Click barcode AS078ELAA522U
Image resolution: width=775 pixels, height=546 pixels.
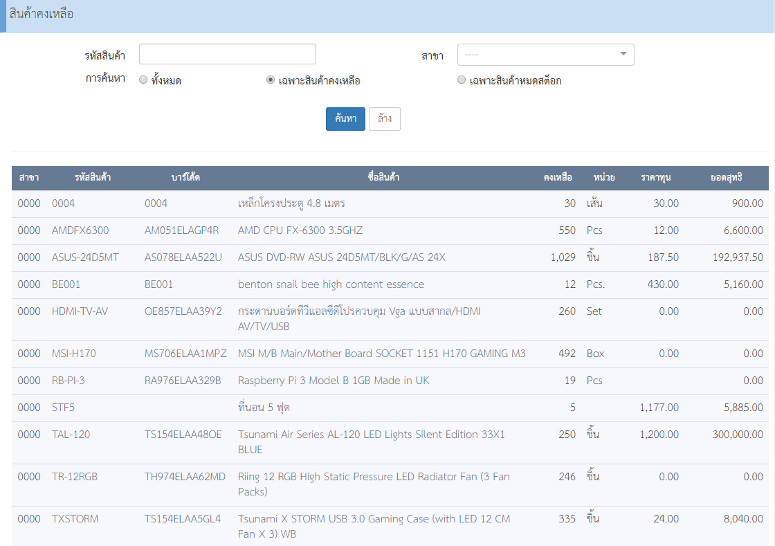pyautogui.click(x=183, y=257)
